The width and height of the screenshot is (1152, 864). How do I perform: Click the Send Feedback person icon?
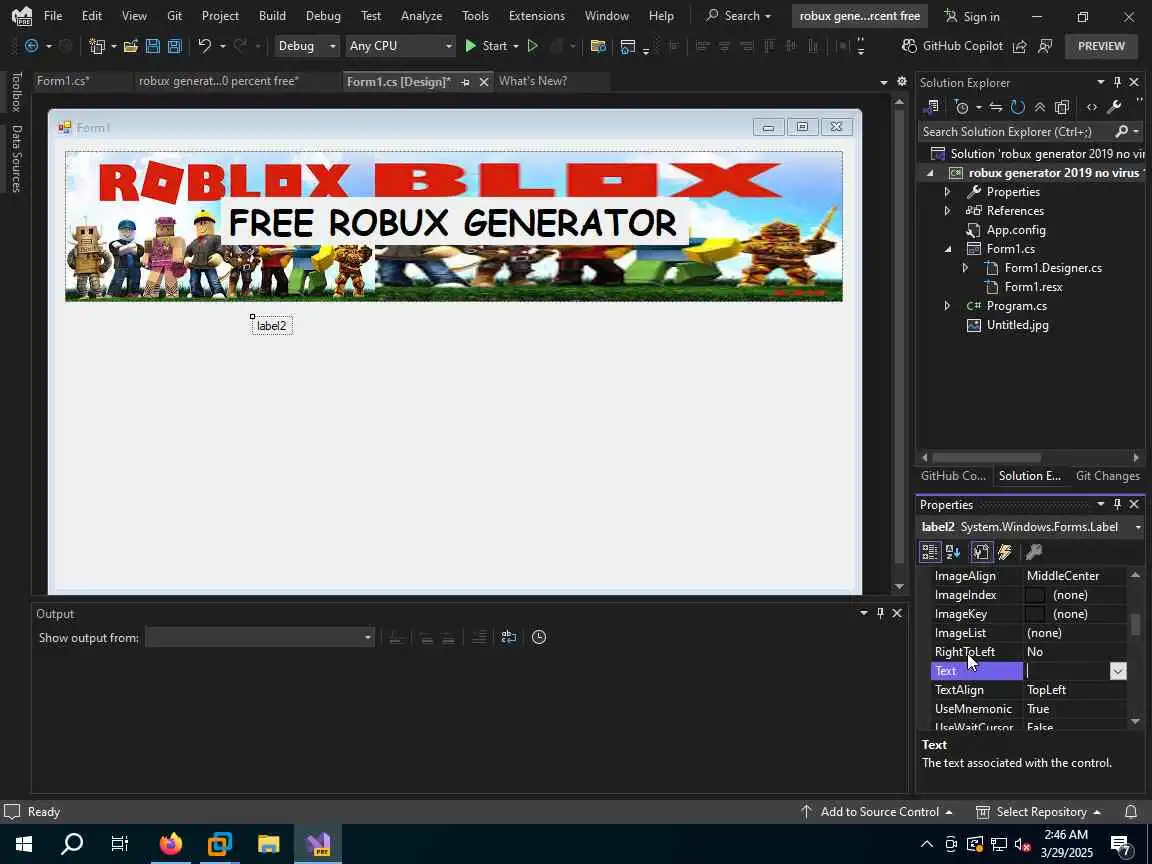pyautogui.click(x=1045, y=46)
